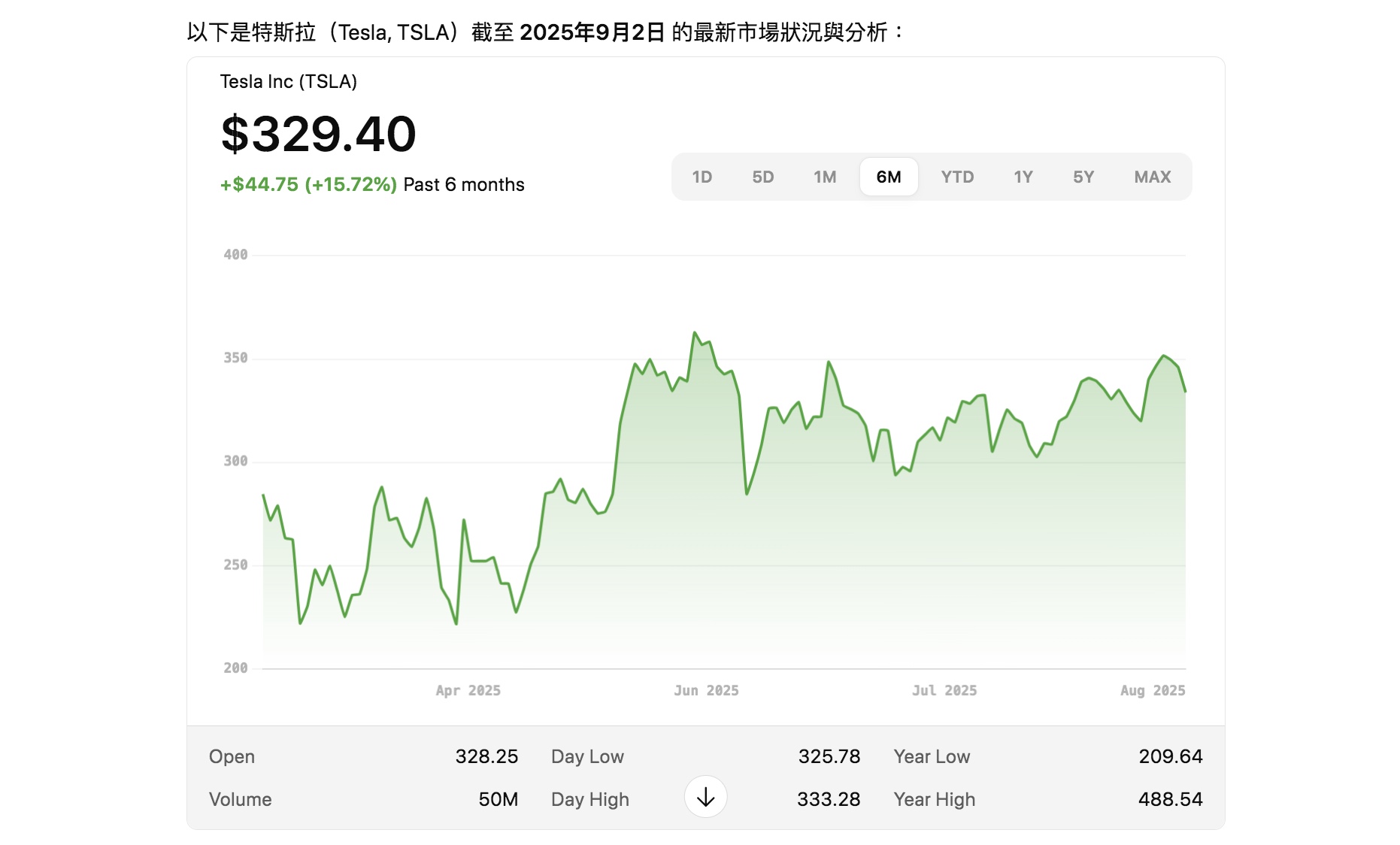Show the MAX history range
1400x845 pixels.
click(1152, 177)
